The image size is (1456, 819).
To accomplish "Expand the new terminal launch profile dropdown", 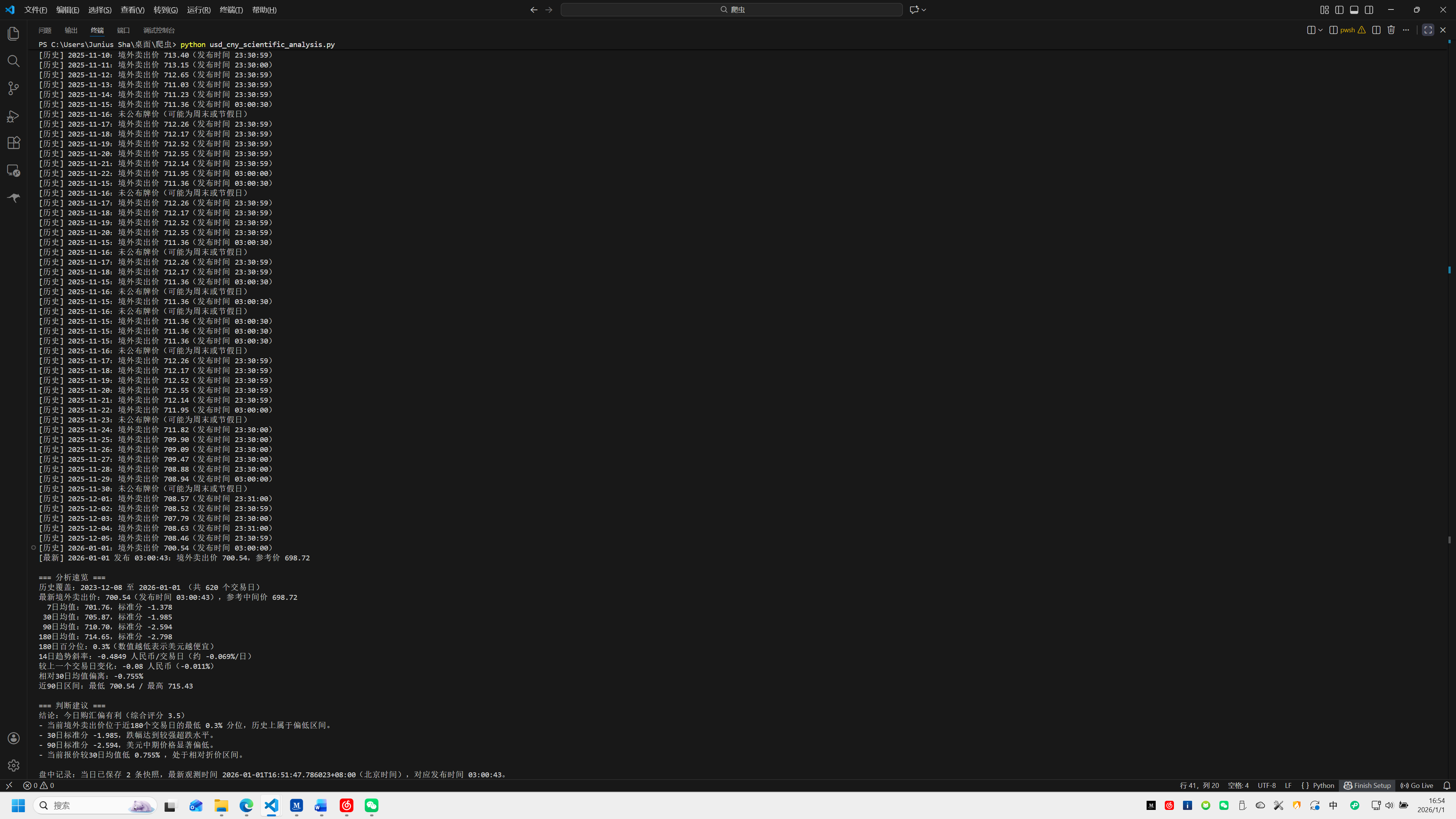I will (1320, 30).
